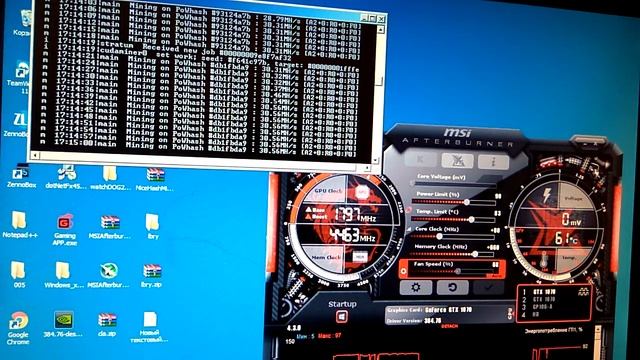Select the NiceHashMi archive icon
The image size is (640, 360).
pos(155,180)
